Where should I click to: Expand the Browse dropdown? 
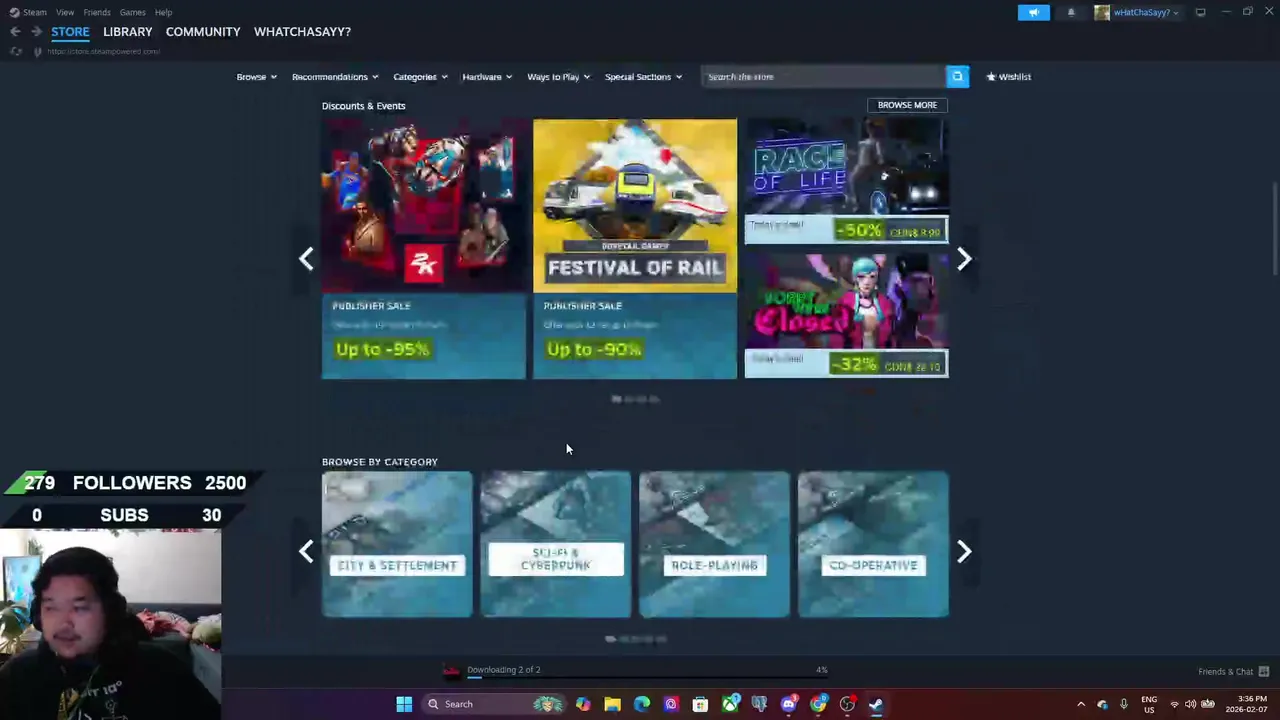256,77
